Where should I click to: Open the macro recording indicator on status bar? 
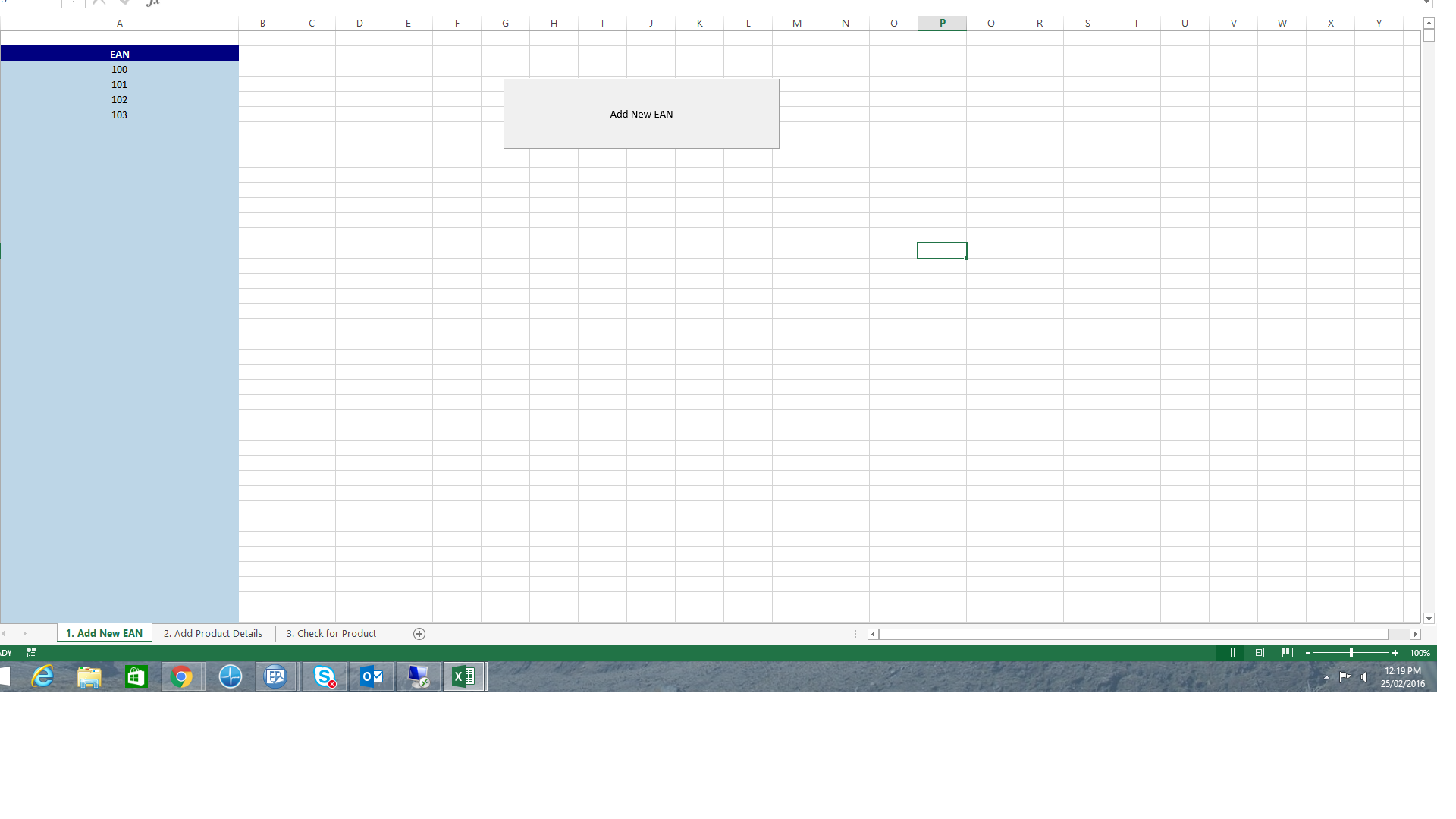(x=31, y=653)
